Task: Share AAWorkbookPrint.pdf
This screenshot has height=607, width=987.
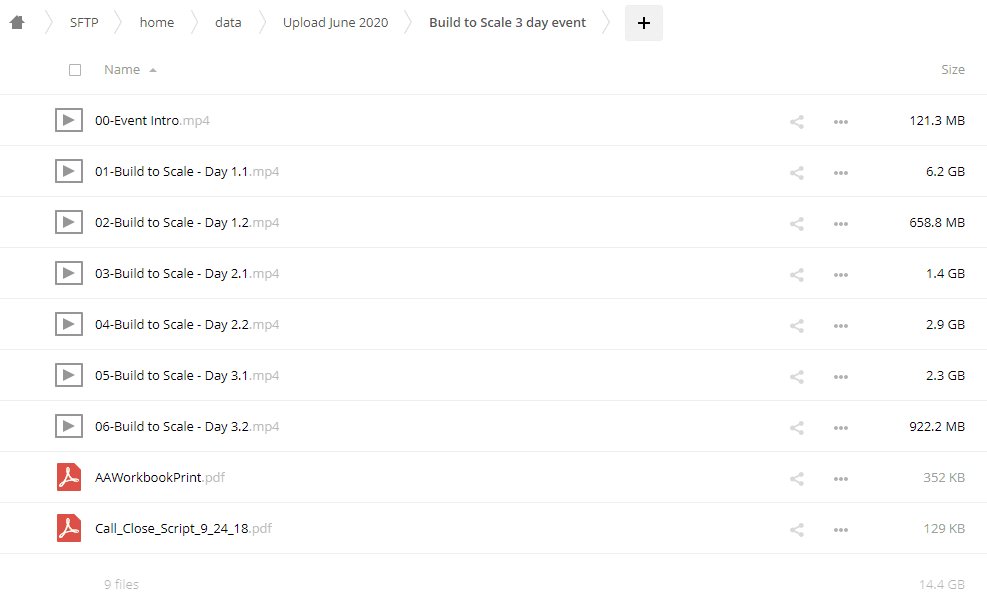Action: [797, 479]
